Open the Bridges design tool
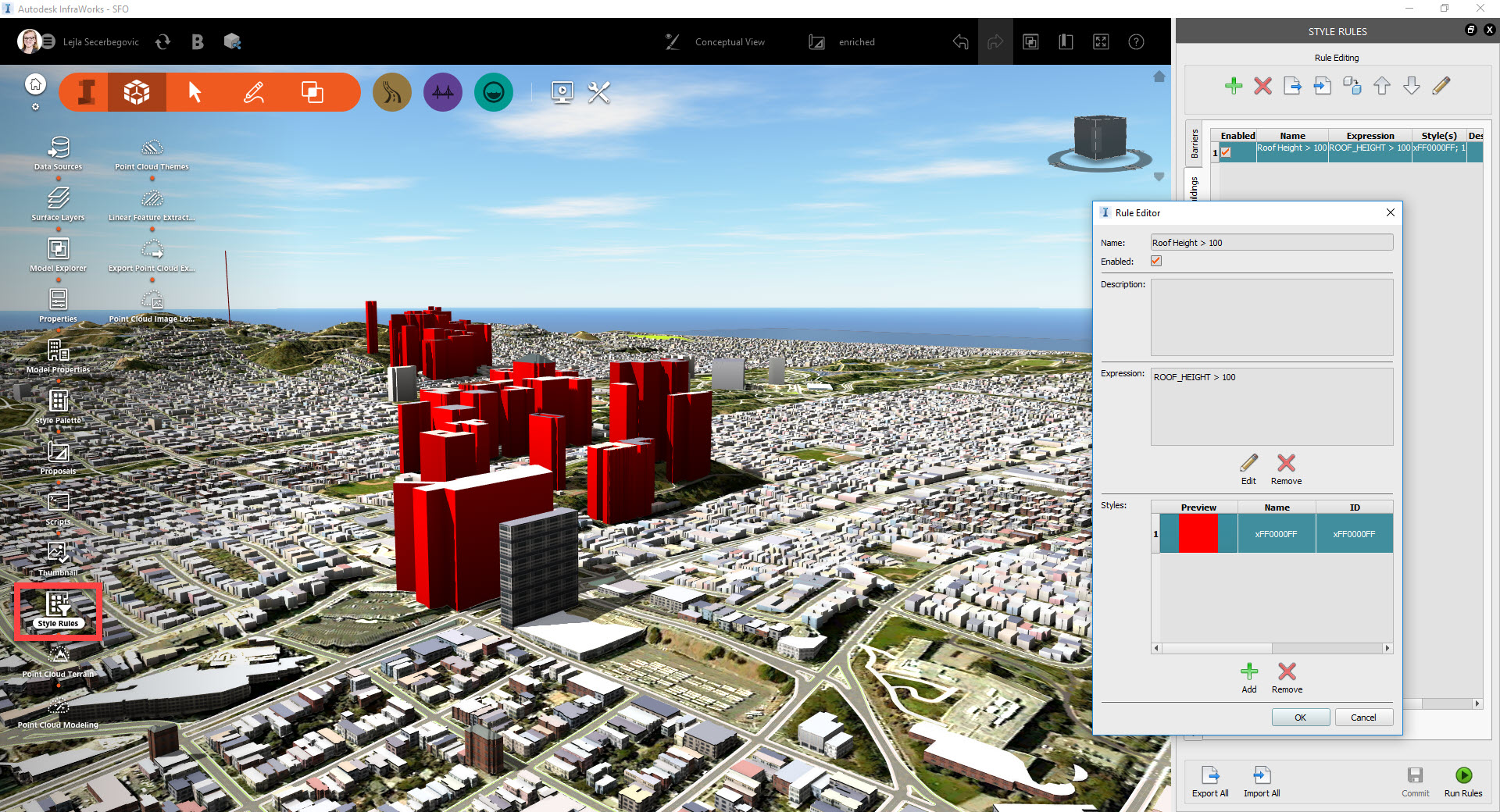The width and height of the screenshot is (1500, 812). point(442,91)
